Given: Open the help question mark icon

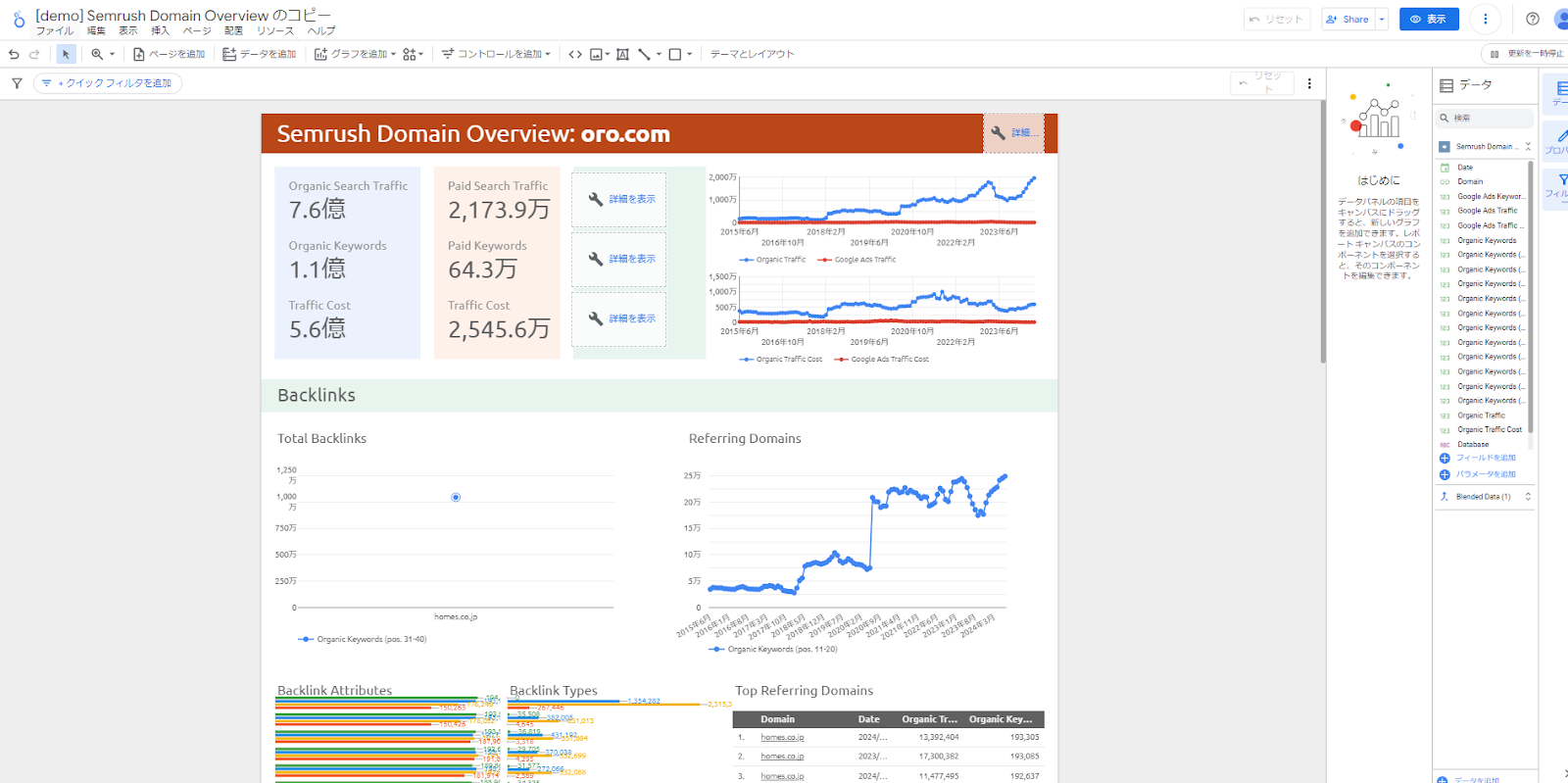Looking at the screenshot, I should [1533, 19].
